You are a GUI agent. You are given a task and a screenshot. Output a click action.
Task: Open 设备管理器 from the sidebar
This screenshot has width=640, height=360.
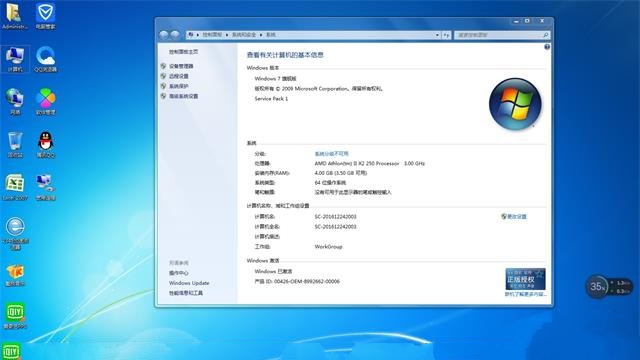[181, 66]
